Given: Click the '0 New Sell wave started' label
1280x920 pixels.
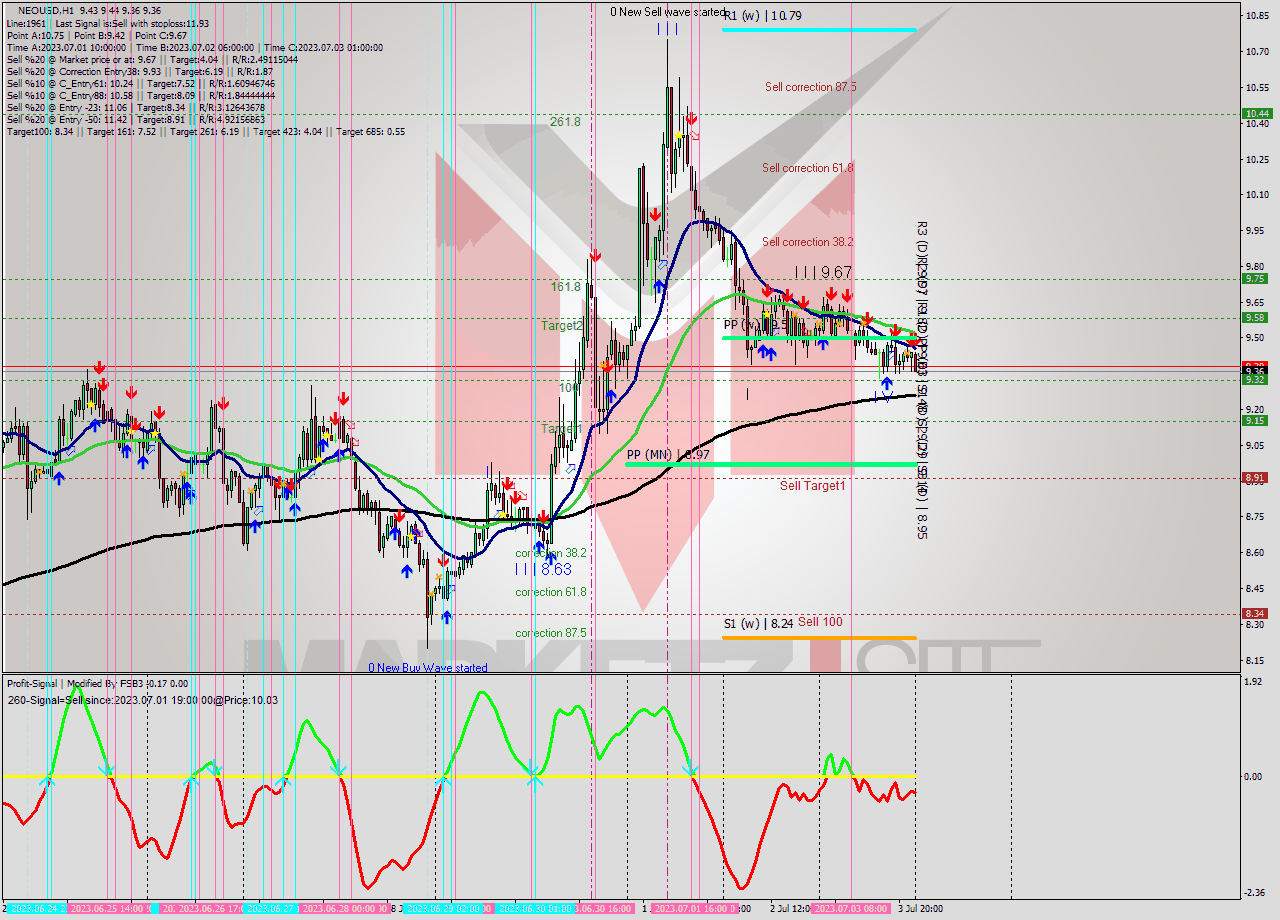Looking at the screenshot, I should pos(669,12).
